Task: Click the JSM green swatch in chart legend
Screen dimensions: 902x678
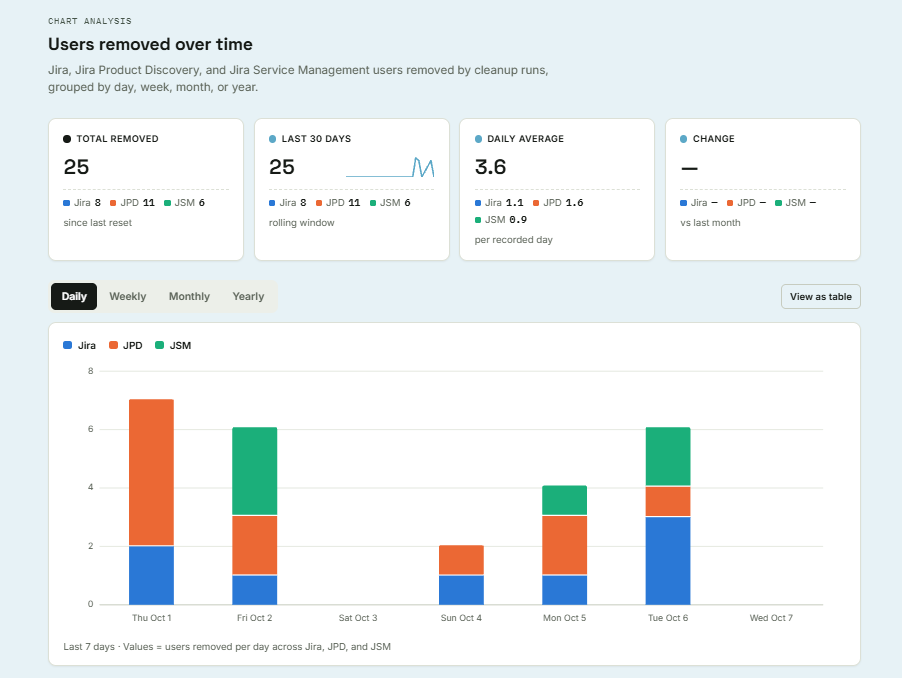Action: [160, 345]
